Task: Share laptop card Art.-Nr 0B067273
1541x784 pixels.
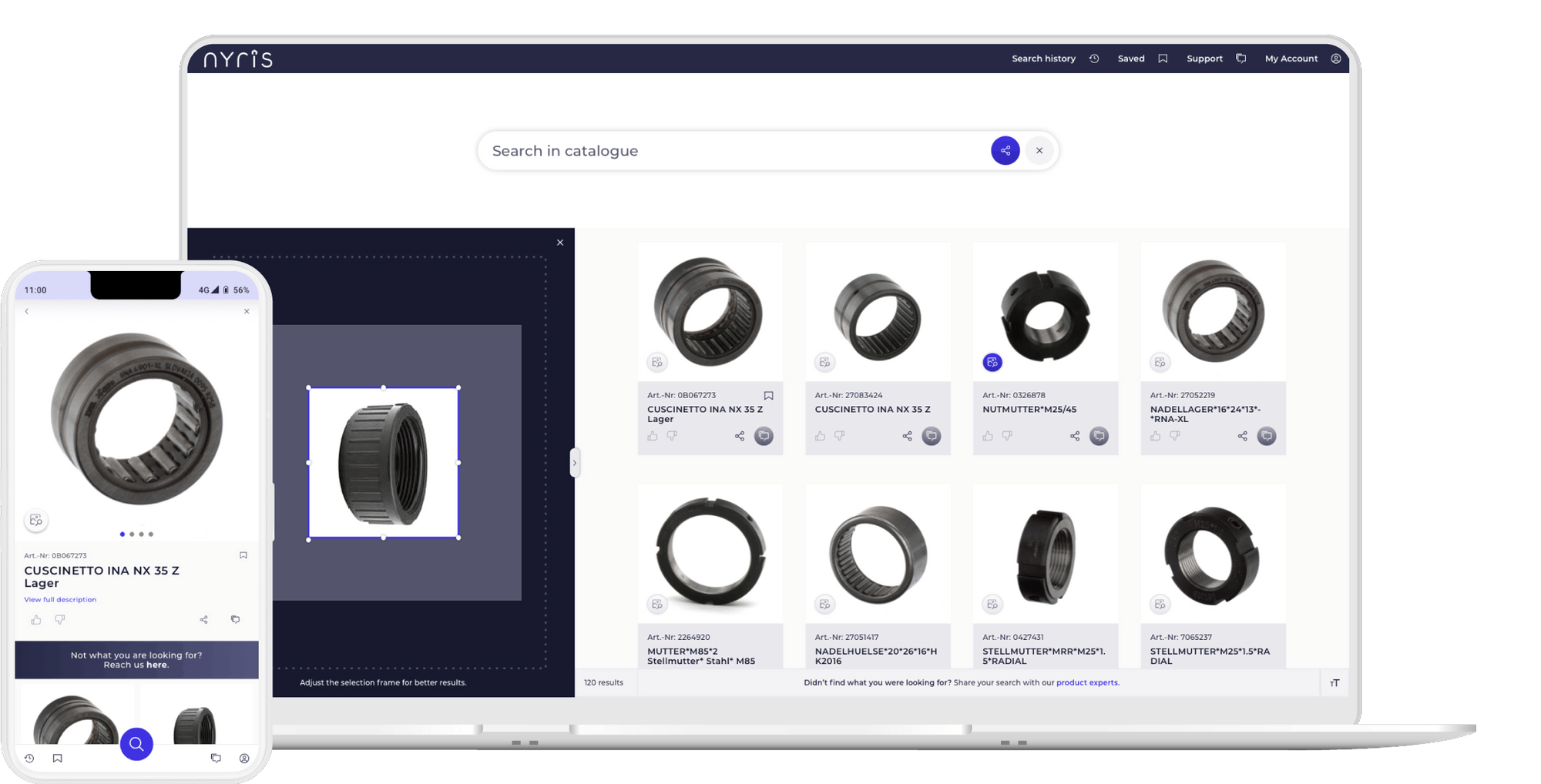Action: pyautogui.click(x=740, y=436)
